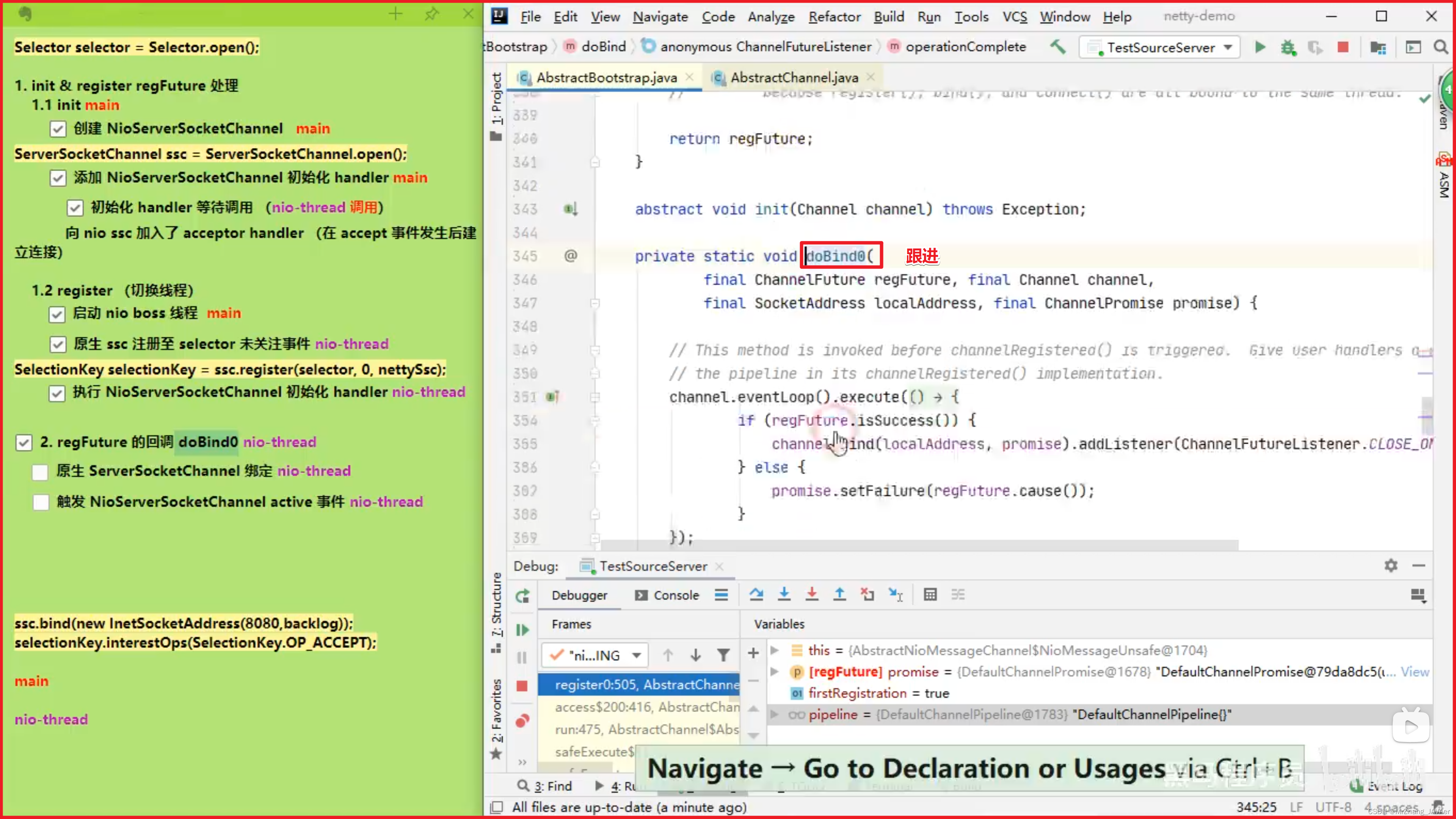This screenshot has height=819, width=1456.
Task: Close AbstractBootstrap.java editor tab
Action: (x=690, y=77)
